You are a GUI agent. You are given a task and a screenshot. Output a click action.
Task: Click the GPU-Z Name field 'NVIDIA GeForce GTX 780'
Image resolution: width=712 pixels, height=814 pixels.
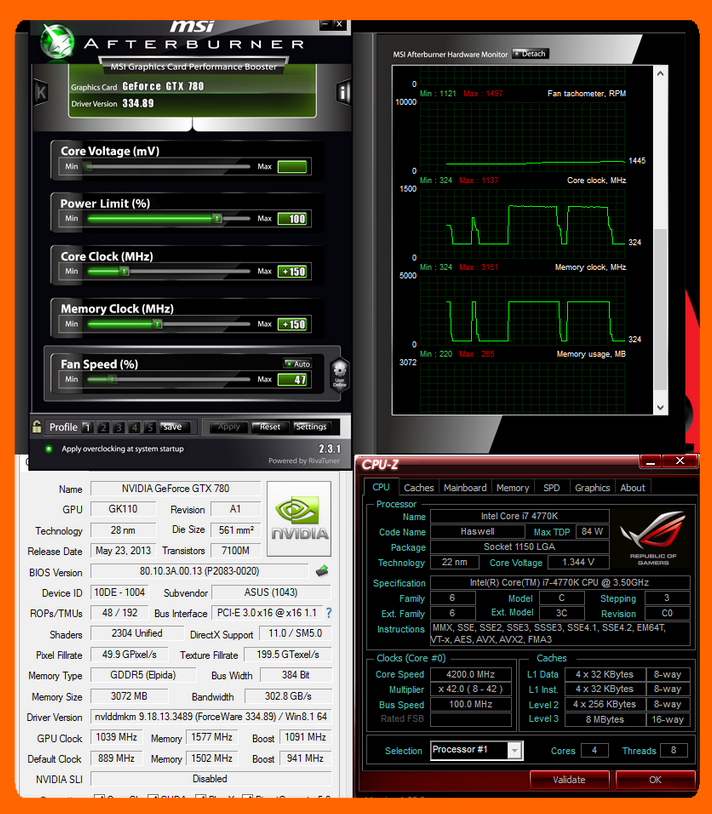pyautogui.click(x=175, y=489)
